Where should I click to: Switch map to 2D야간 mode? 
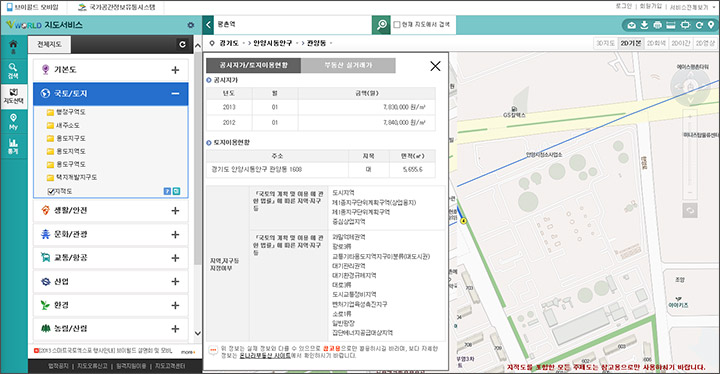click(681, 43)
